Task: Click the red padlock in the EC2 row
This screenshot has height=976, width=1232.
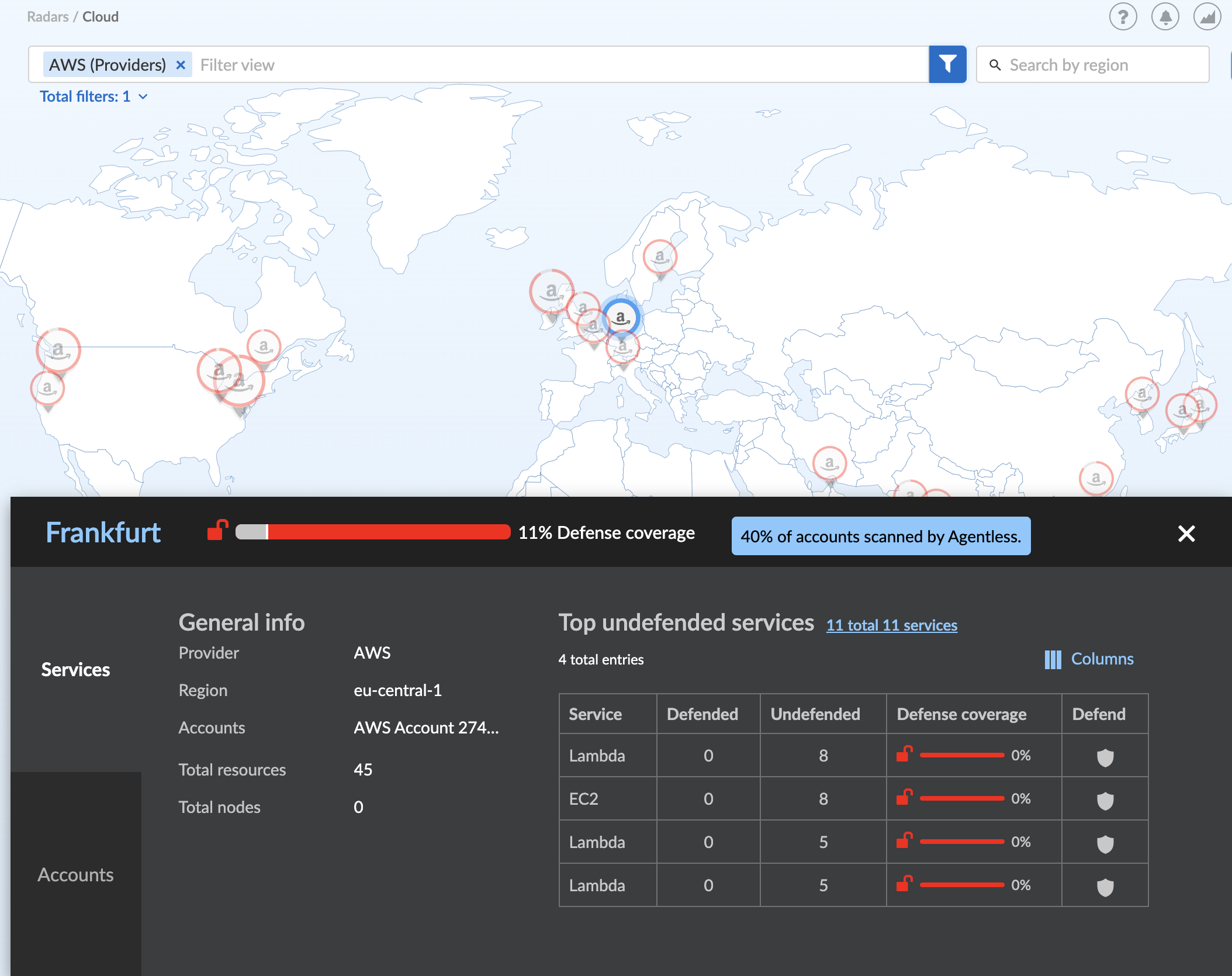Action: 904,797
